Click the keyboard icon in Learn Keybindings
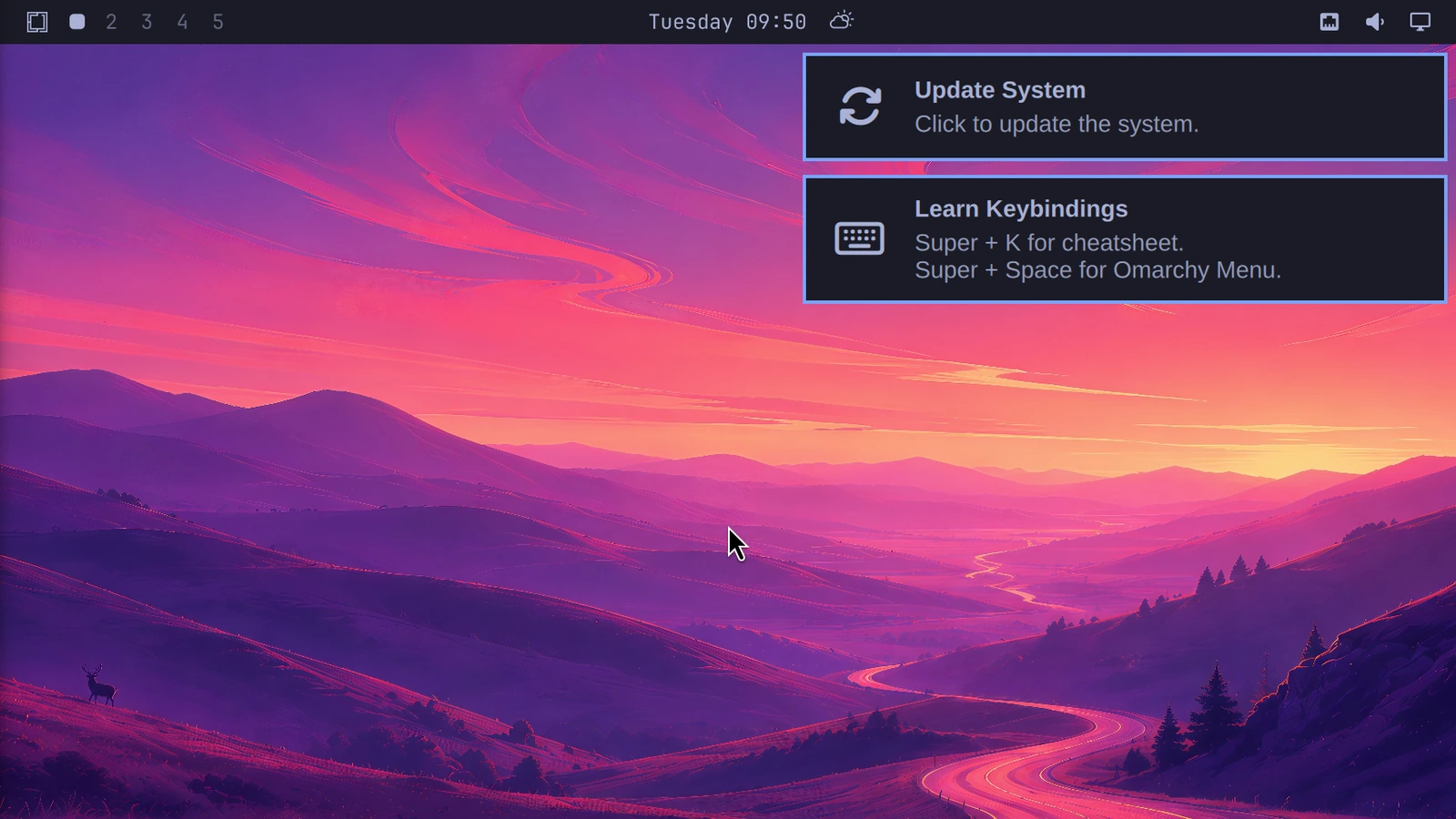This screenshot has height=819, width=1456. 860,238
